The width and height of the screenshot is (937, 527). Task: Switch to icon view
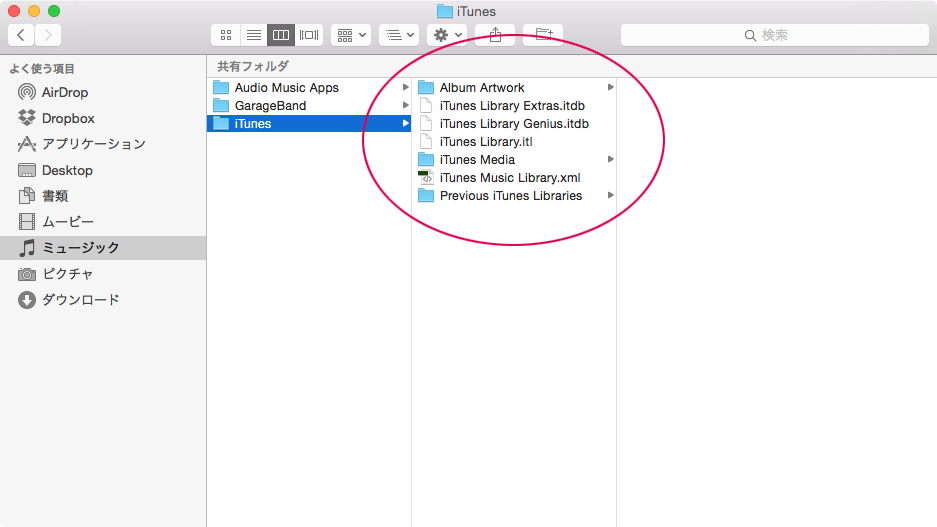point(226,35)
